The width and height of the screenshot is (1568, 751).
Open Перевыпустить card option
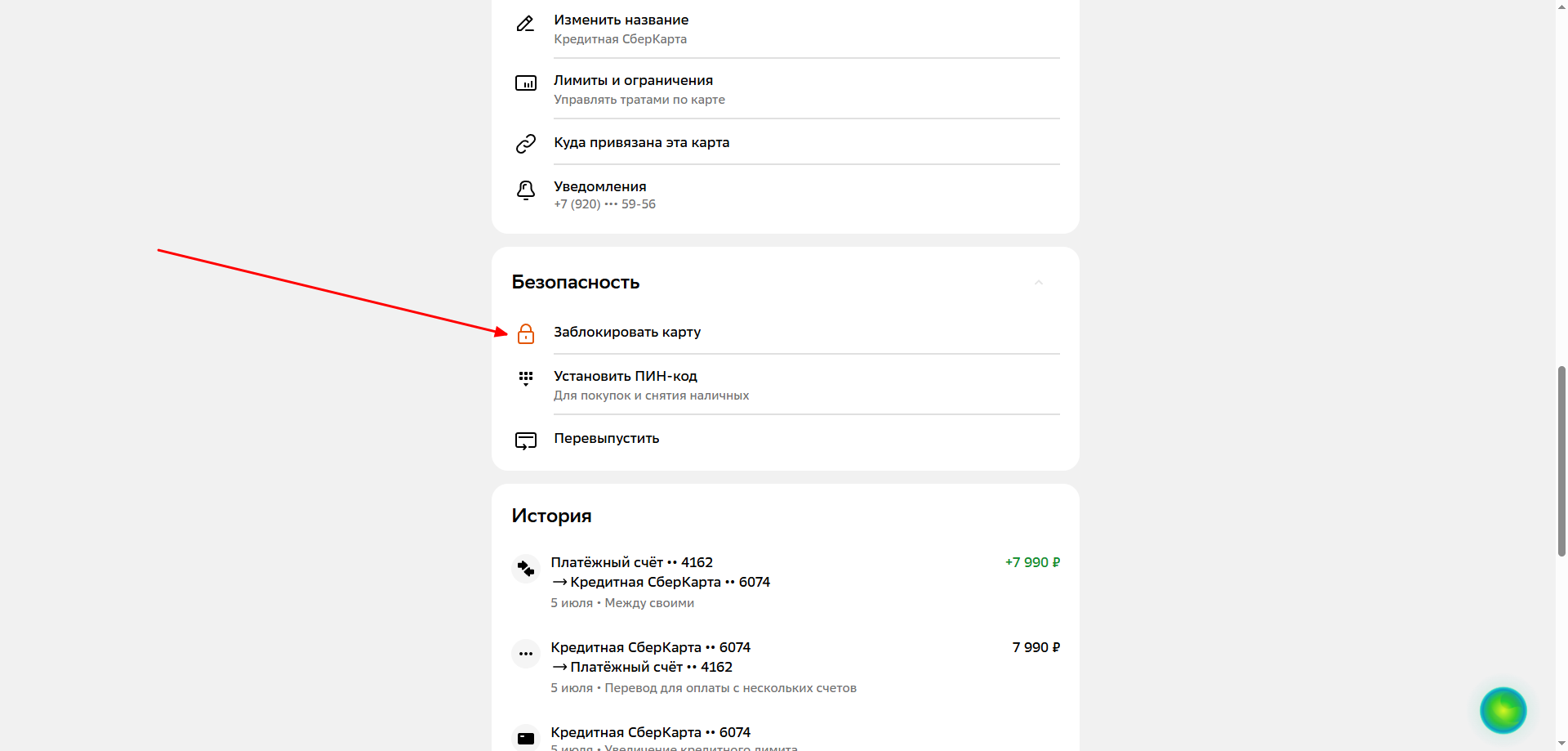(607, 439)
